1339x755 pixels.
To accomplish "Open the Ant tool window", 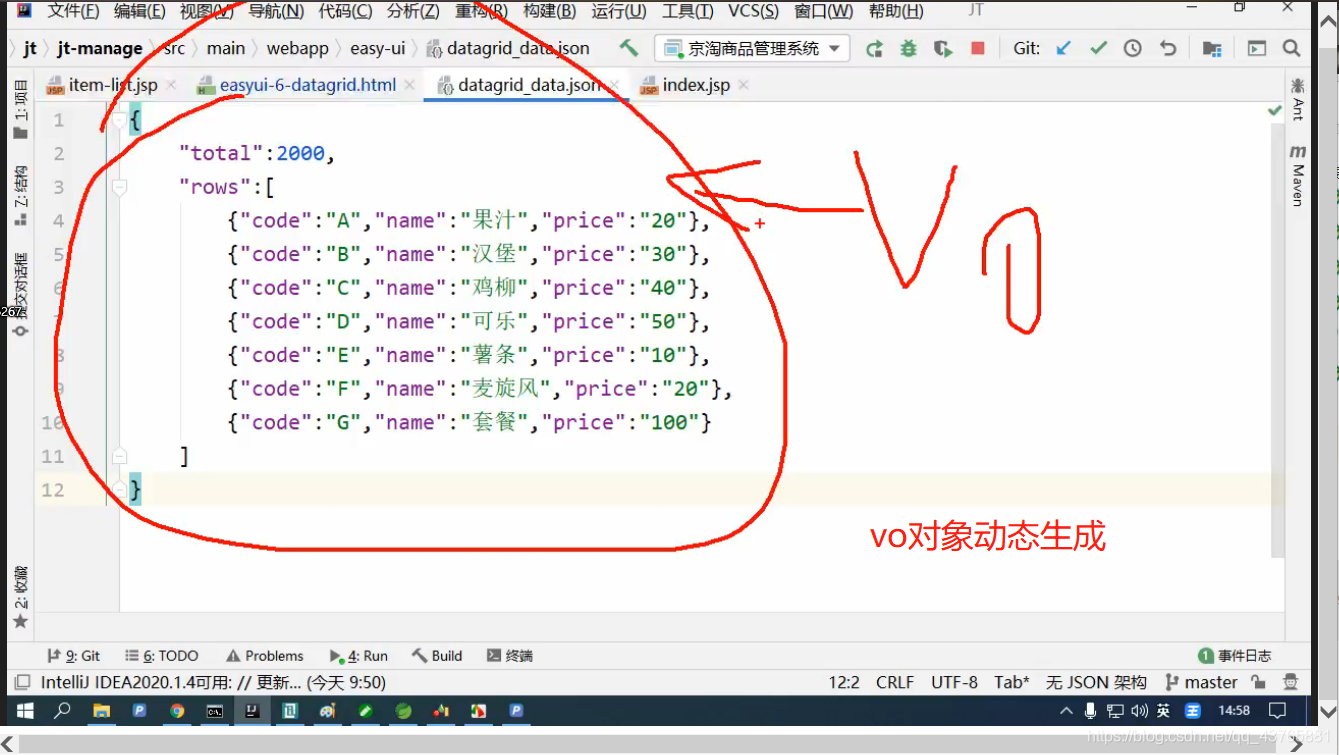I will (1297, 98).
